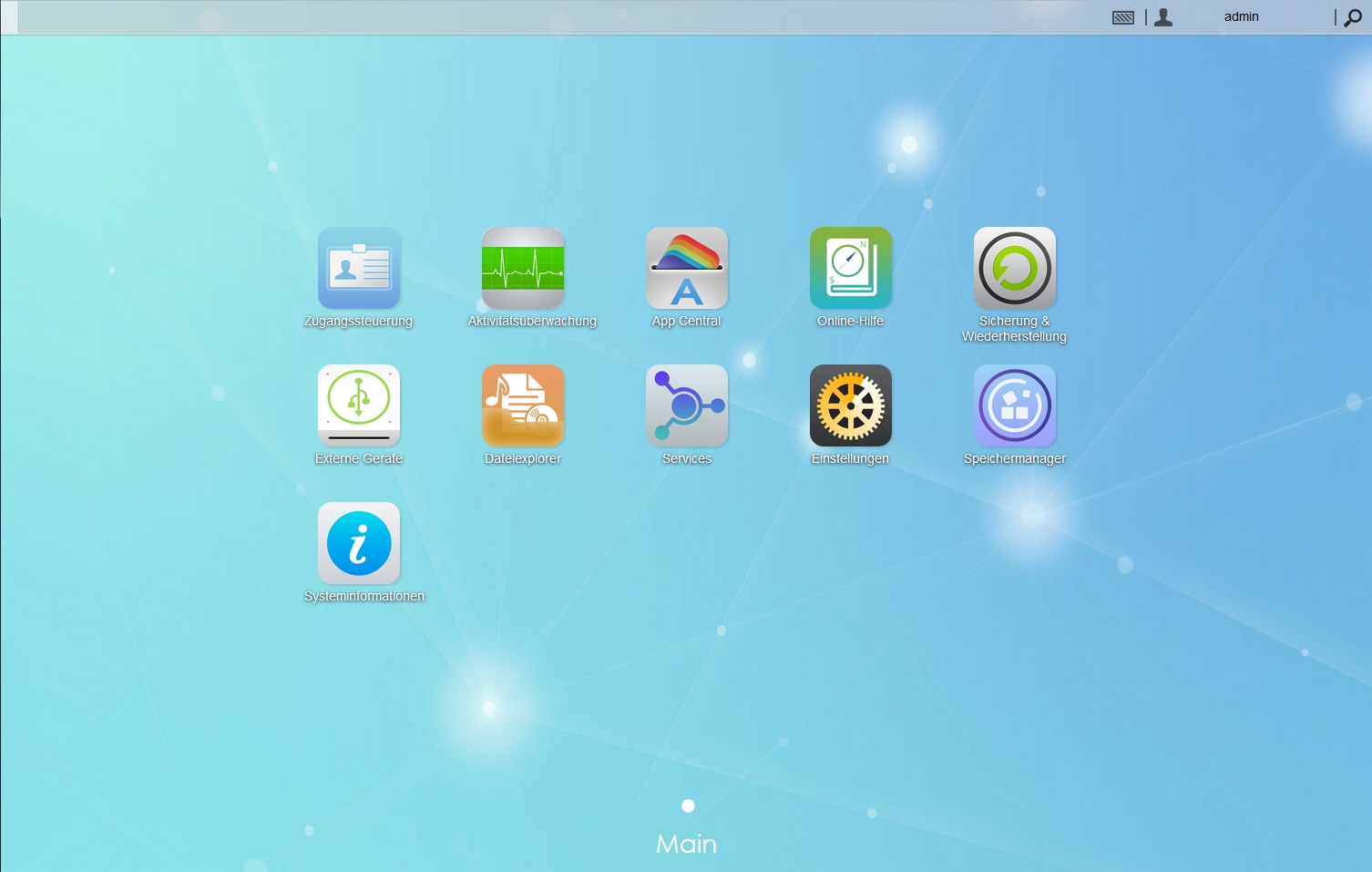Click the Main desktop page label
This screenshot has width=1372, height=872.
[x=687, y=844]
